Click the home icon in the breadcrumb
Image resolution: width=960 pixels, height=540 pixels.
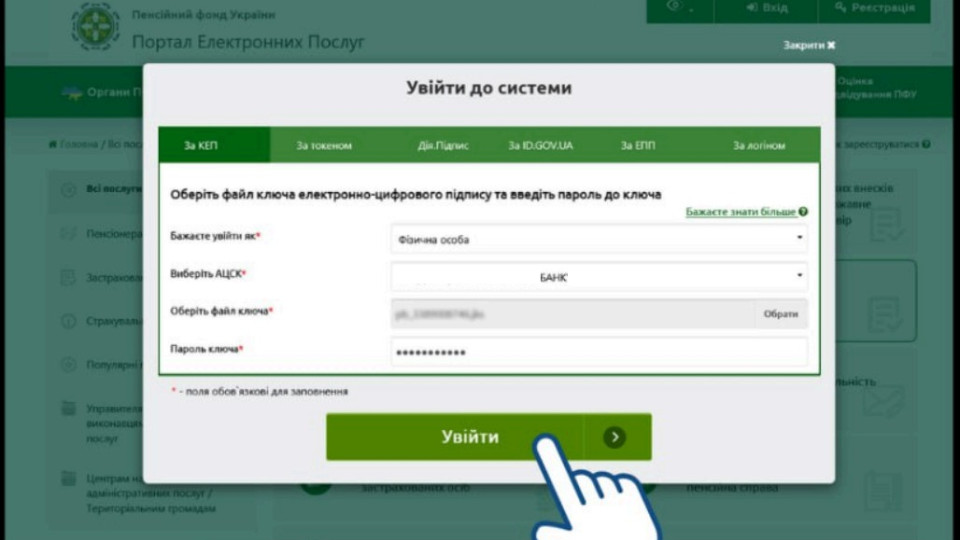pyautogui.click(x=53, y=144)
